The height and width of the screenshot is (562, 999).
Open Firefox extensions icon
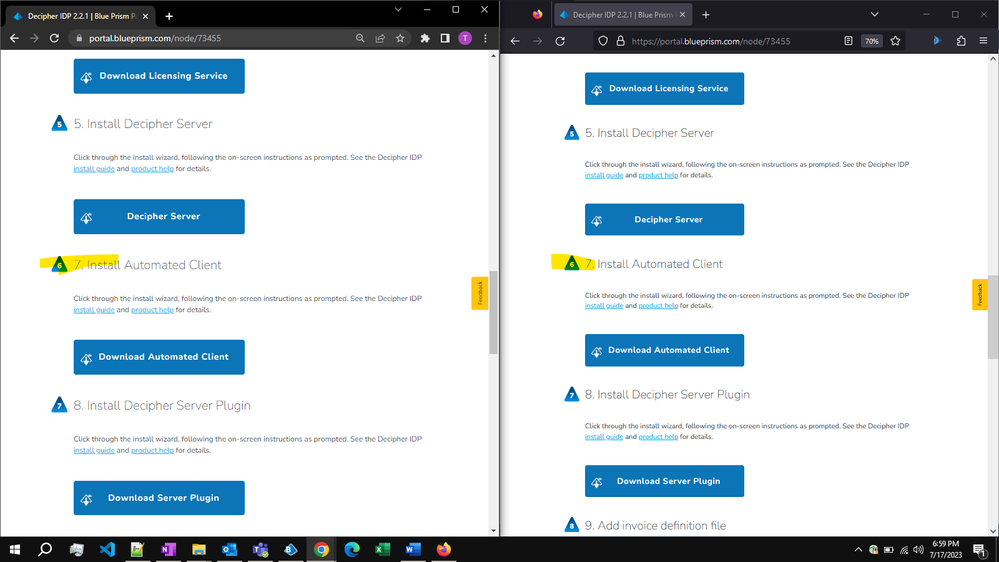pos(961,41)
